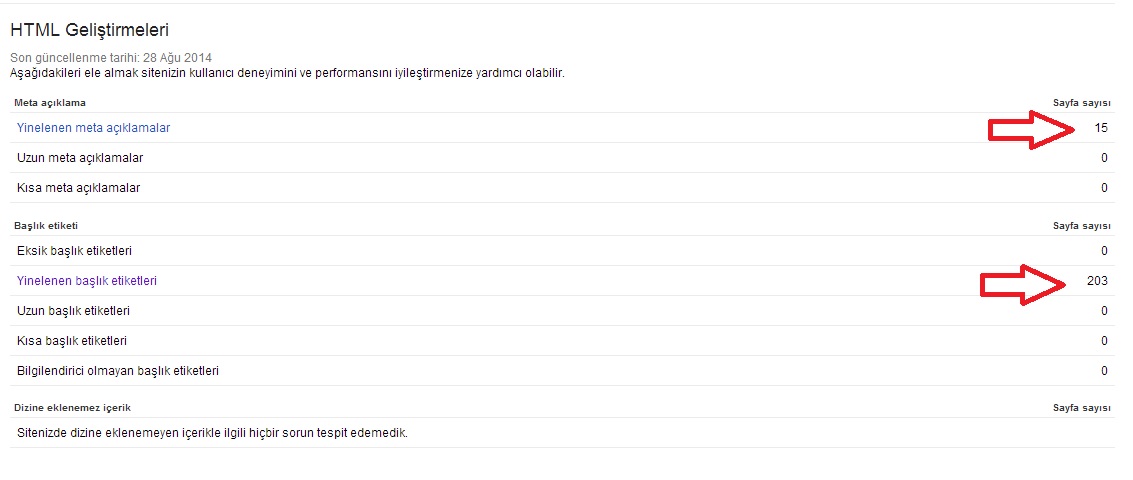This screenshot has width=1133, height=480.
Task: Click the Uzun meta açıklamalar row
Action: 561,158
